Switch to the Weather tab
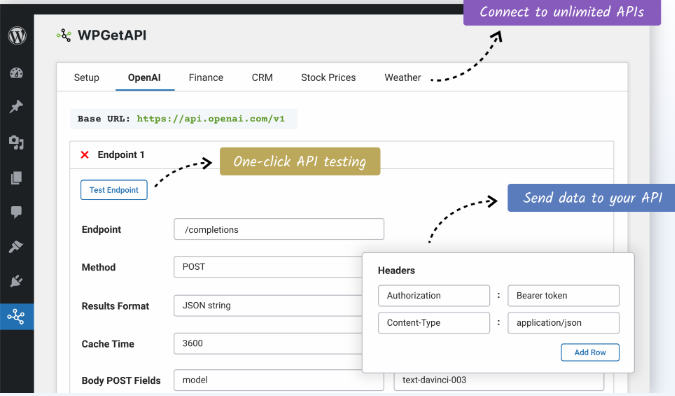675x396 pixels. (403, 77)
